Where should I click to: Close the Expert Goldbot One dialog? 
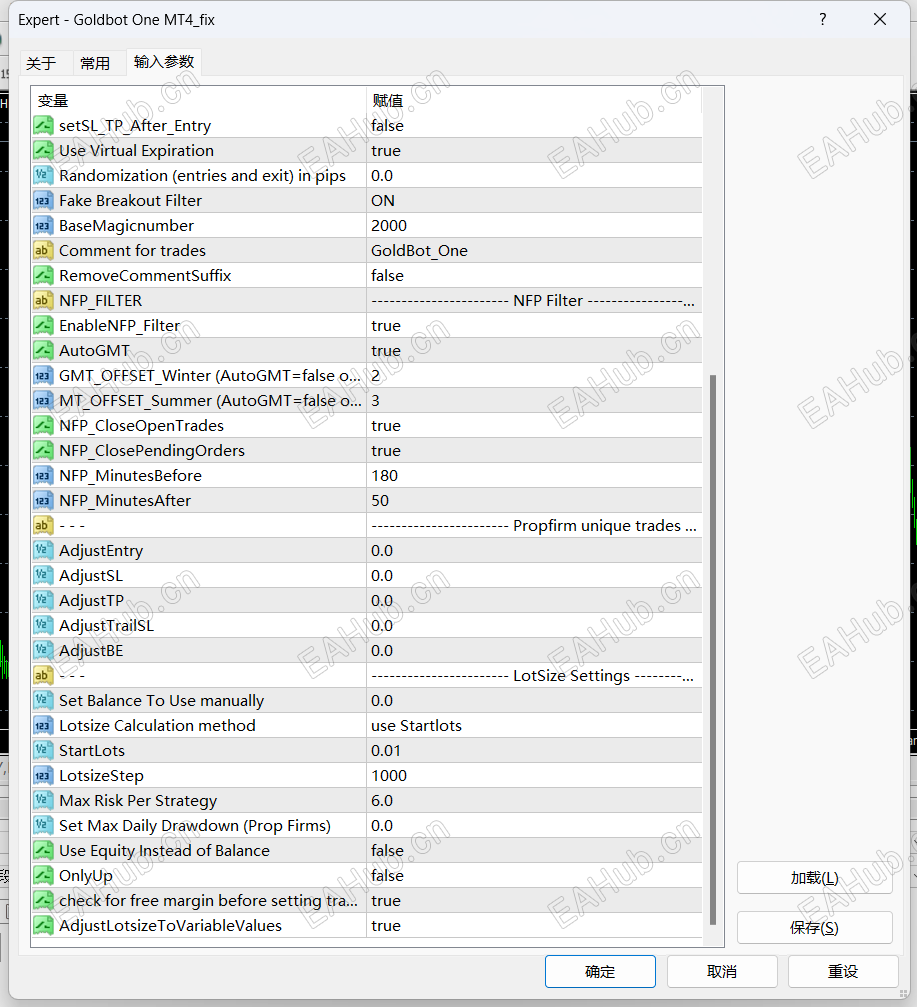point(880,19)
